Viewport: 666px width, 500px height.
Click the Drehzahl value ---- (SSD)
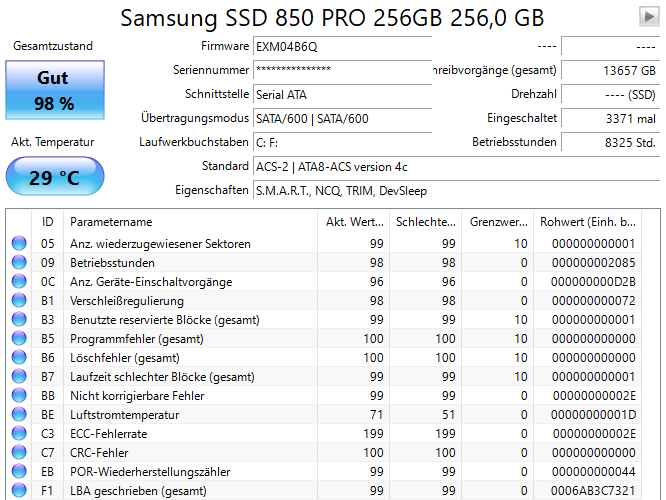click(x=611, y=94)
